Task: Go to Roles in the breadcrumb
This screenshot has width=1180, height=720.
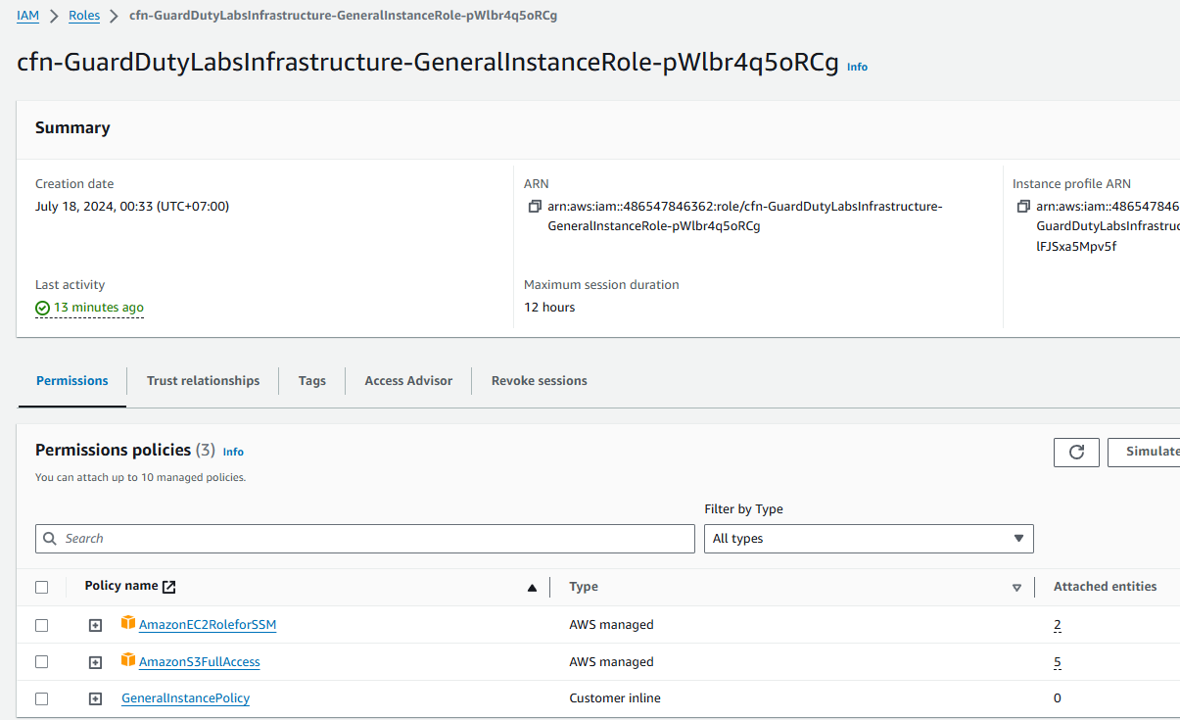Action: (84, 16)
